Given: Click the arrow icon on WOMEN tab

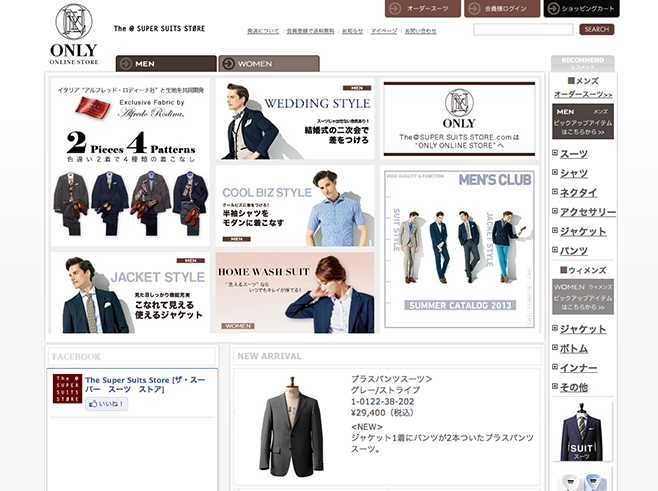Looking at the screenshot, I should 228,64.
